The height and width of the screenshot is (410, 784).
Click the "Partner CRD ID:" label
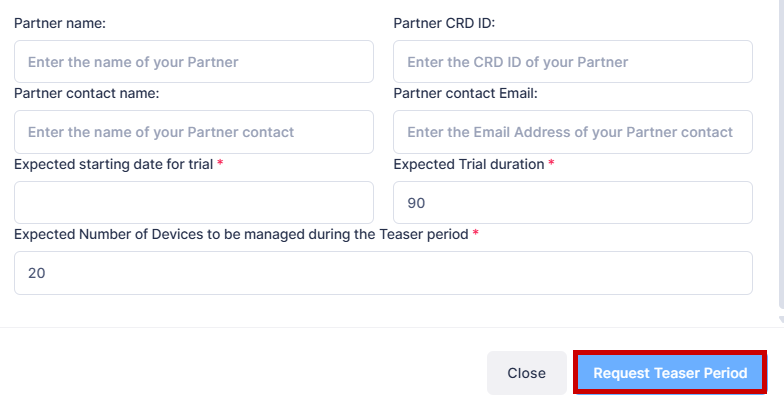(445, 23)
